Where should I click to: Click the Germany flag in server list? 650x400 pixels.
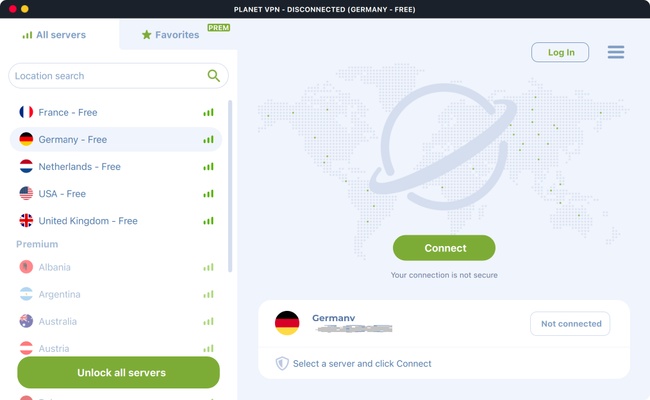[26, 139]
